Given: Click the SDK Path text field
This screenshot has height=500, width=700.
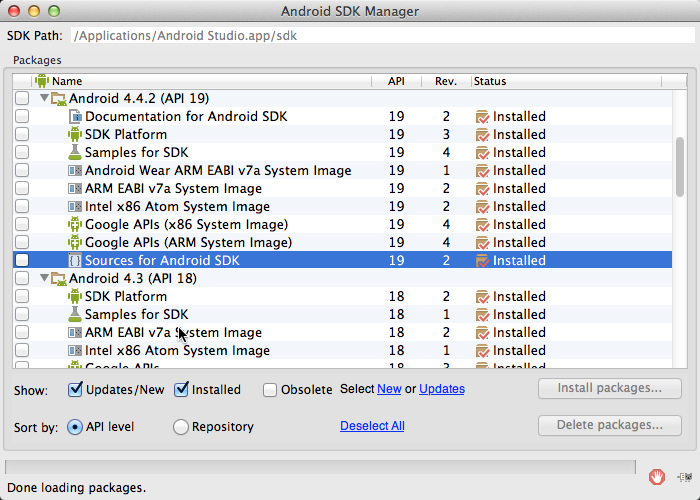Looking at the screenshot, I should (x=380, y=36).
